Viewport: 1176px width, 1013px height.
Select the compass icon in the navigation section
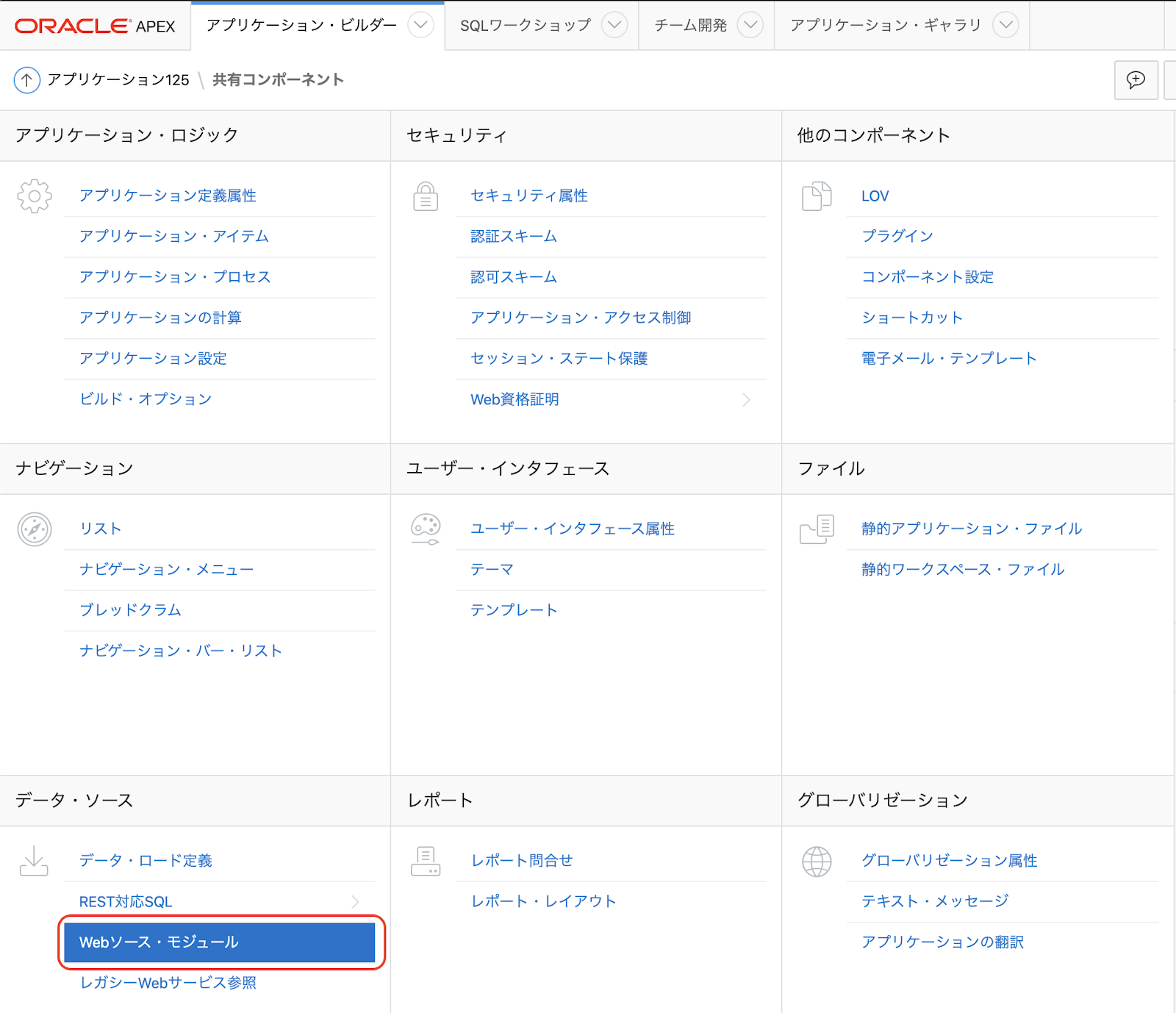[34, 529]
